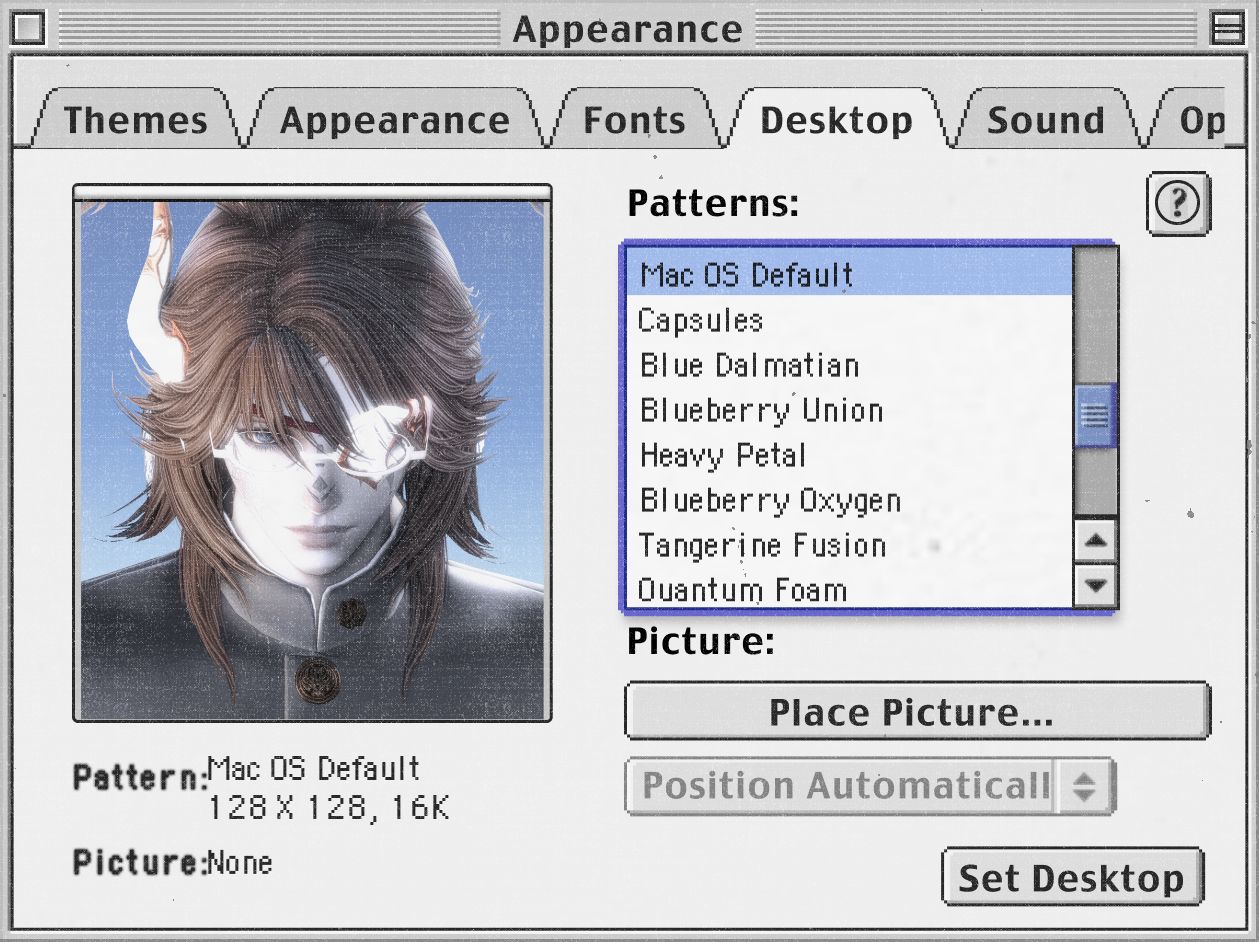This screenshot has width=1259, height=942.
Task: Open the Fonts tab
Action: (634, 120)
